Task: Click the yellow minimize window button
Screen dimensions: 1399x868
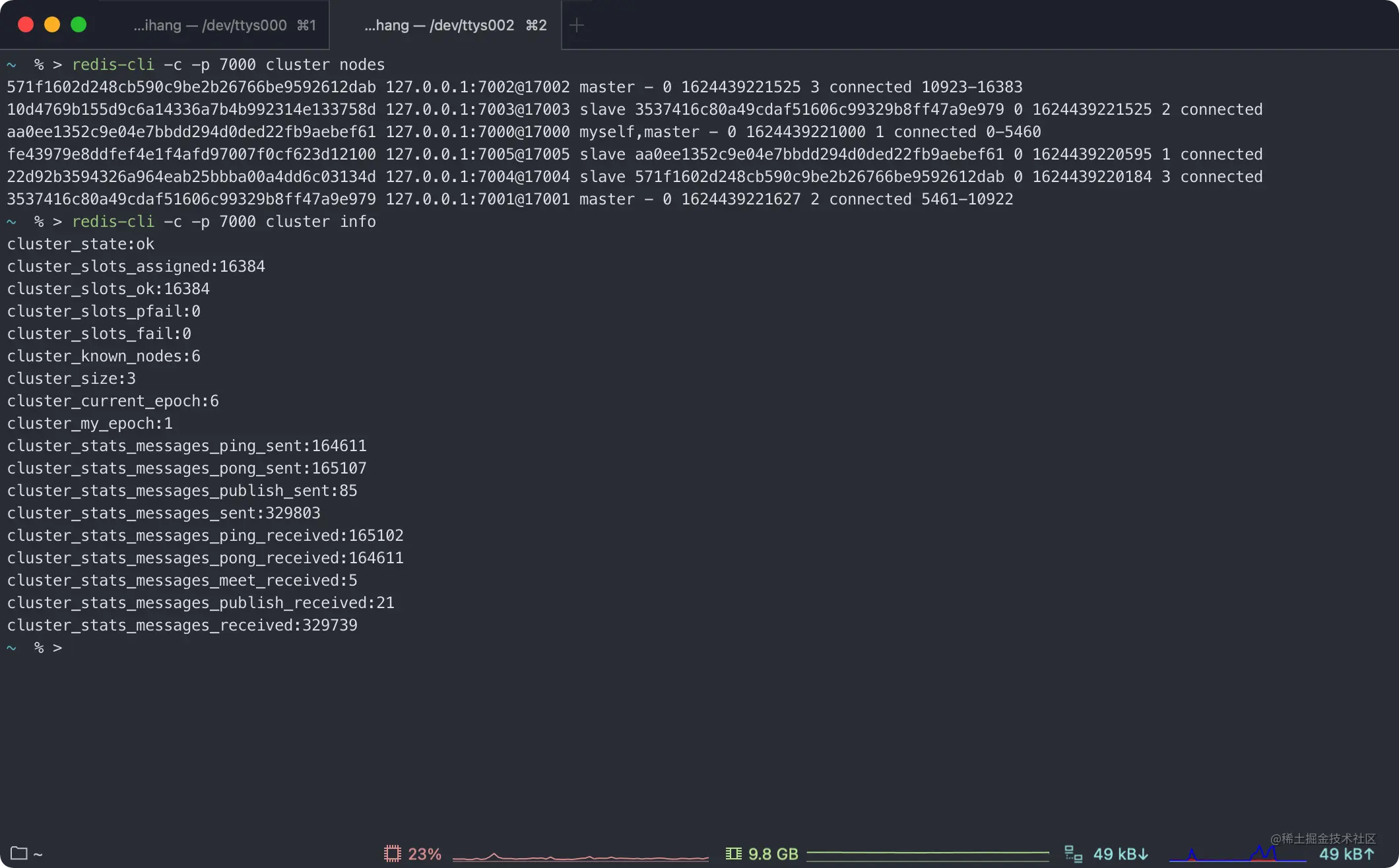Action: [52, 24]
